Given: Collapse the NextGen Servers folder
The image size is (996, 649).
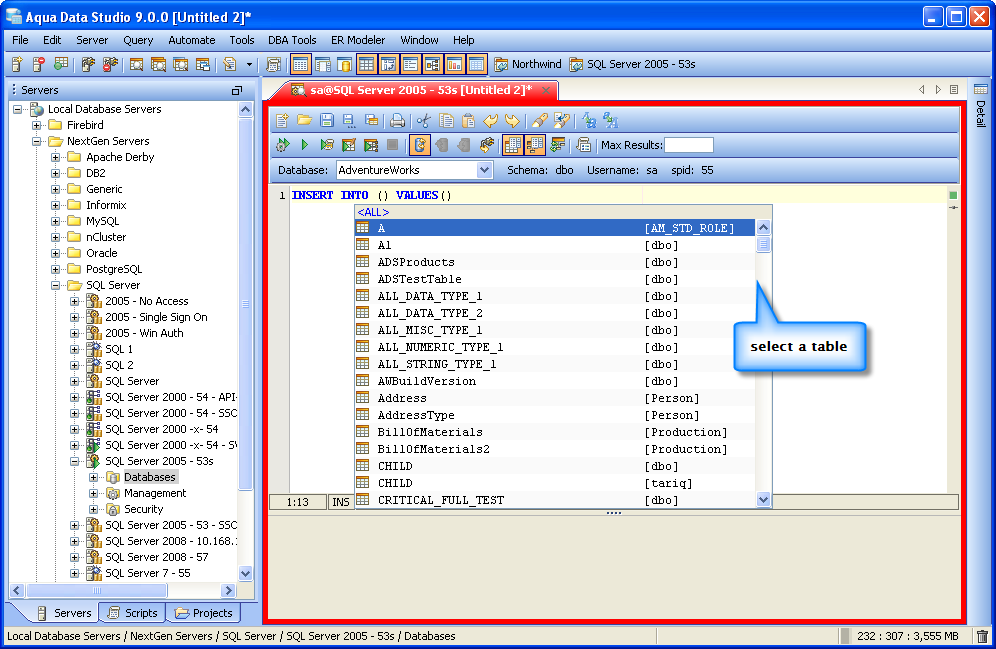Looking at the screenshot, I should coord(37,141).
